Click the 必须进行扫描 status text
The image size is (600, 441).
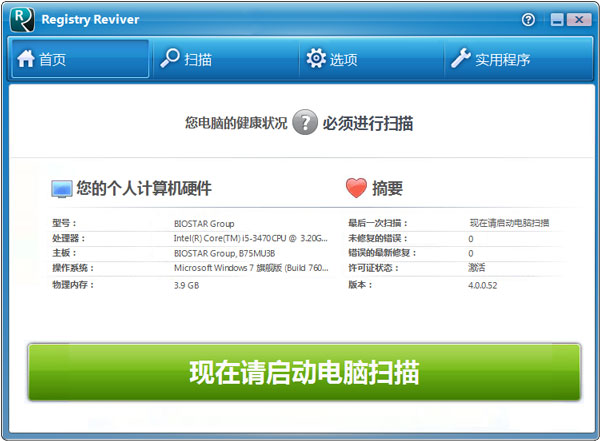click(368, 124)
